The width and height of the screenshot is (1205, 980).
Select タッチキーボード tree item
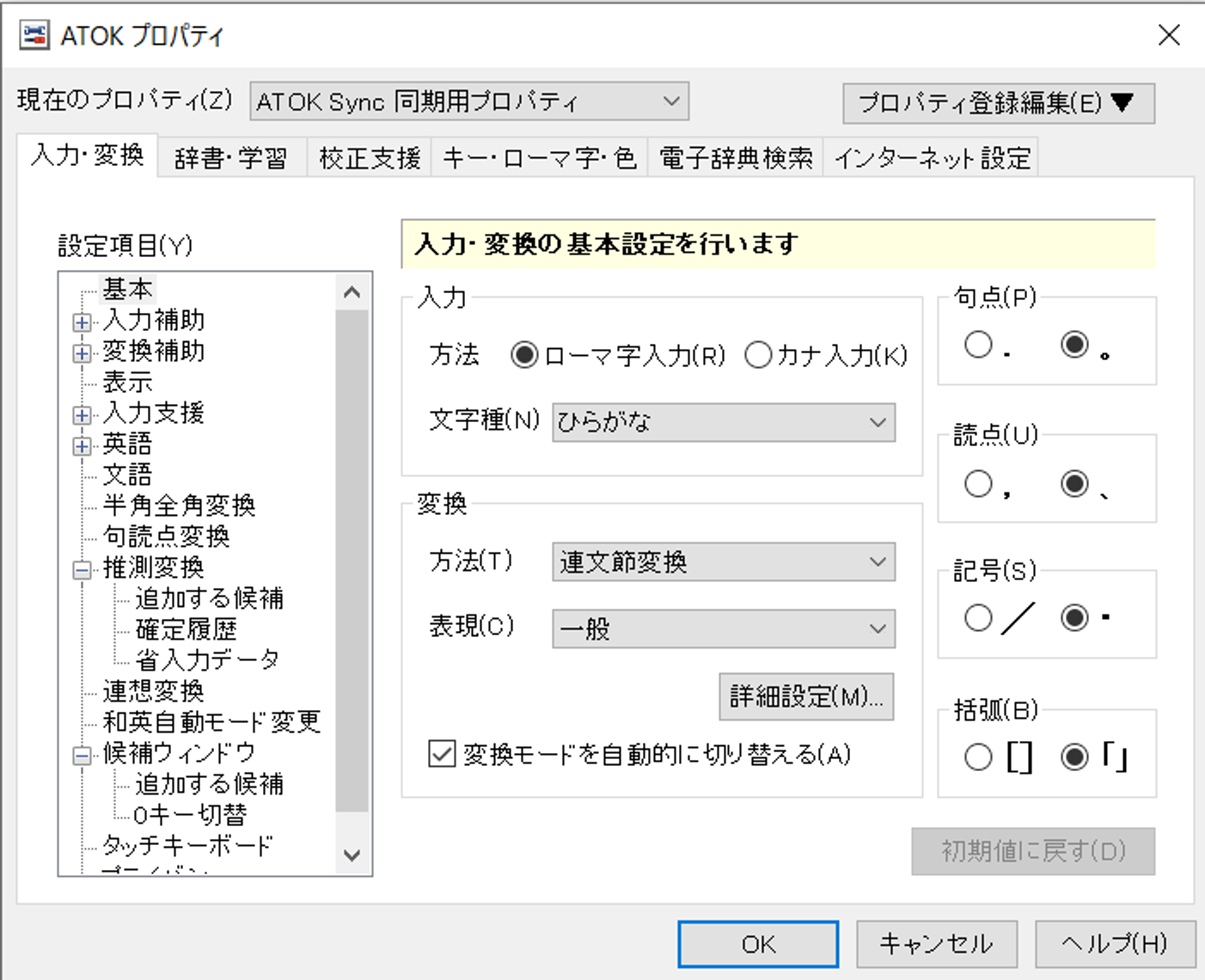pyautogui.click(x=187, y=846)
